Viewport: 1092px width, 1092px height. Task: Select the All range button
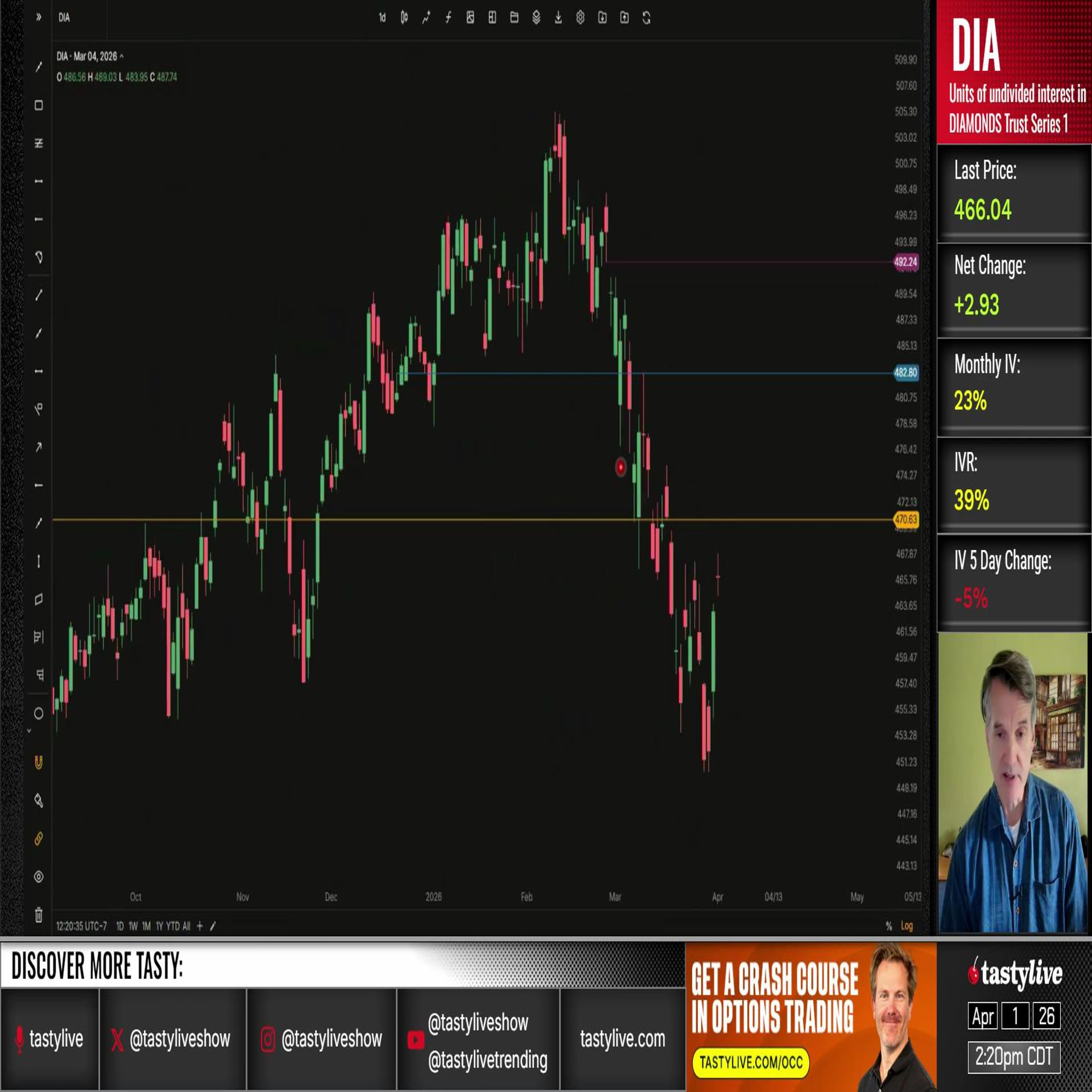186,926
